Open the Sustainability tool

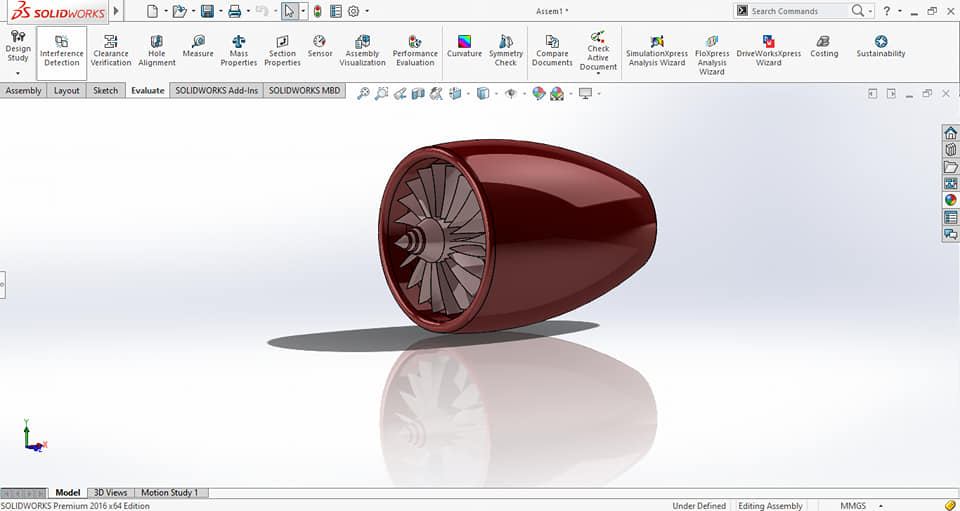880,46
